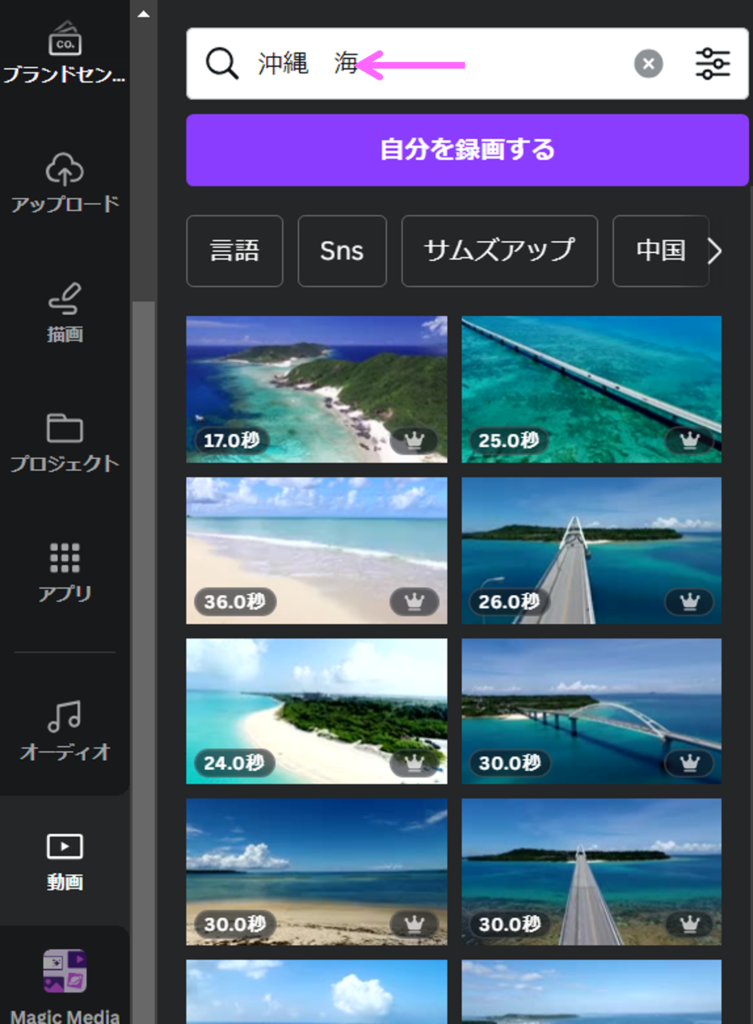Select the 17.0秒 island aerial video
This screenshot has width=753, height=1024.
point(316,388)
